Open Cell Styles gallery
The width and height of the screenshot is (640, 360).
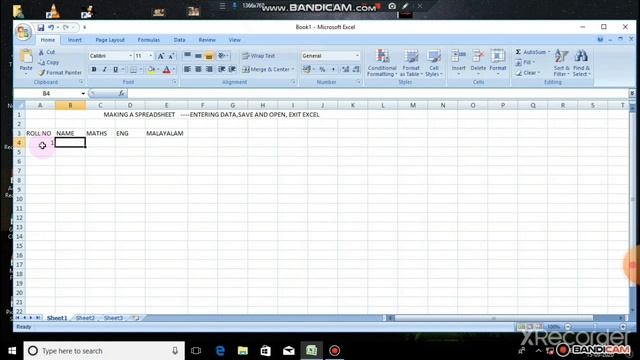433,63
